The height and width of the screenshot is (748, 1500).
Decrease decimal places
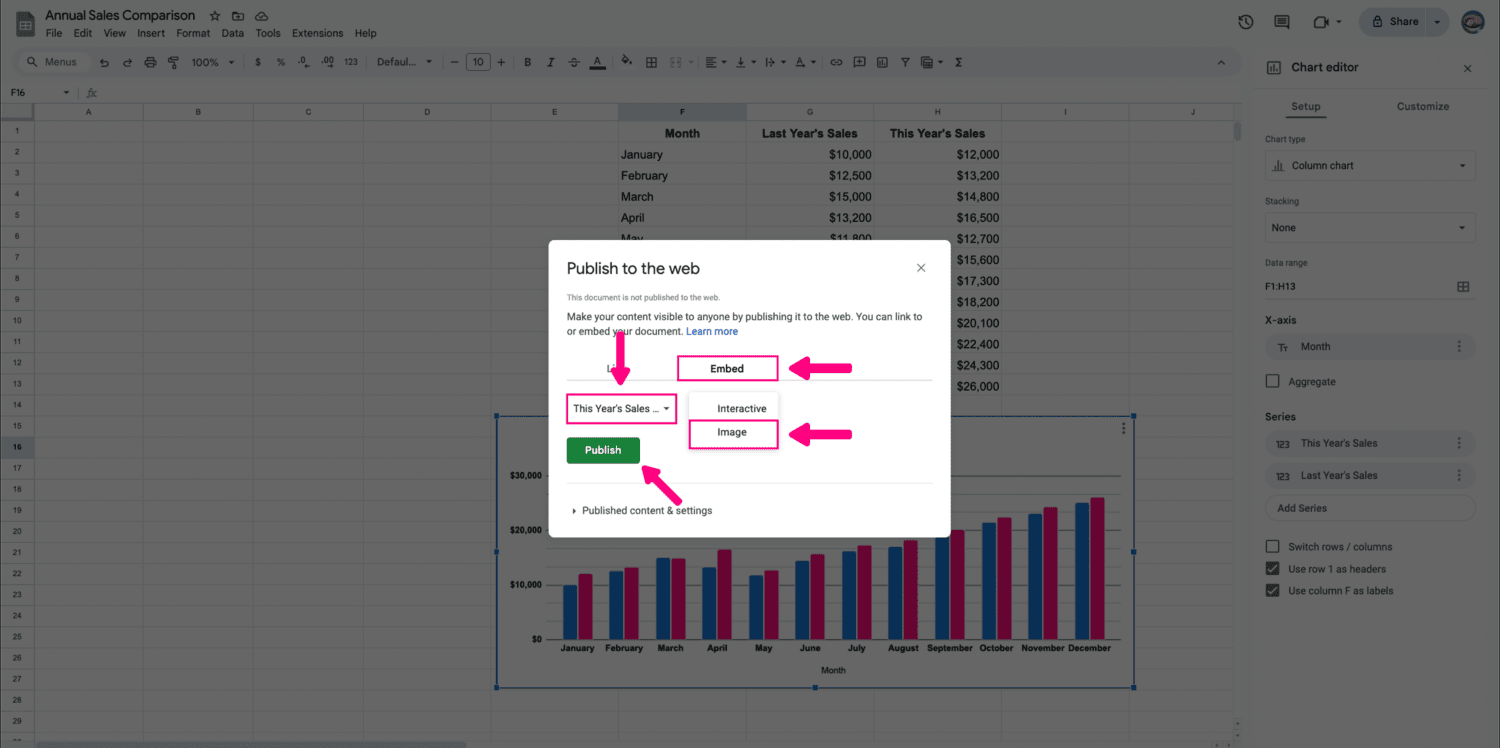point(304,62)
